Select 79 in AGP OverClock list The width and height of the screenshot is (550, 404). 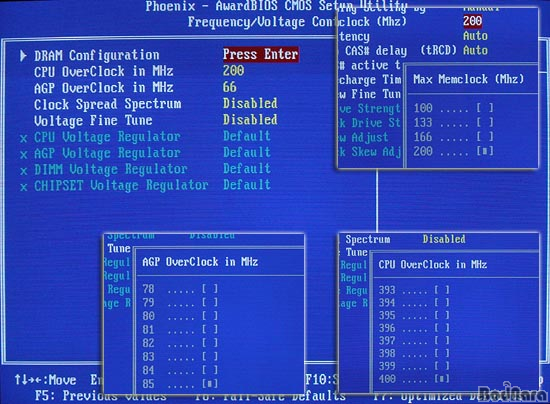(x=180, y=302)
